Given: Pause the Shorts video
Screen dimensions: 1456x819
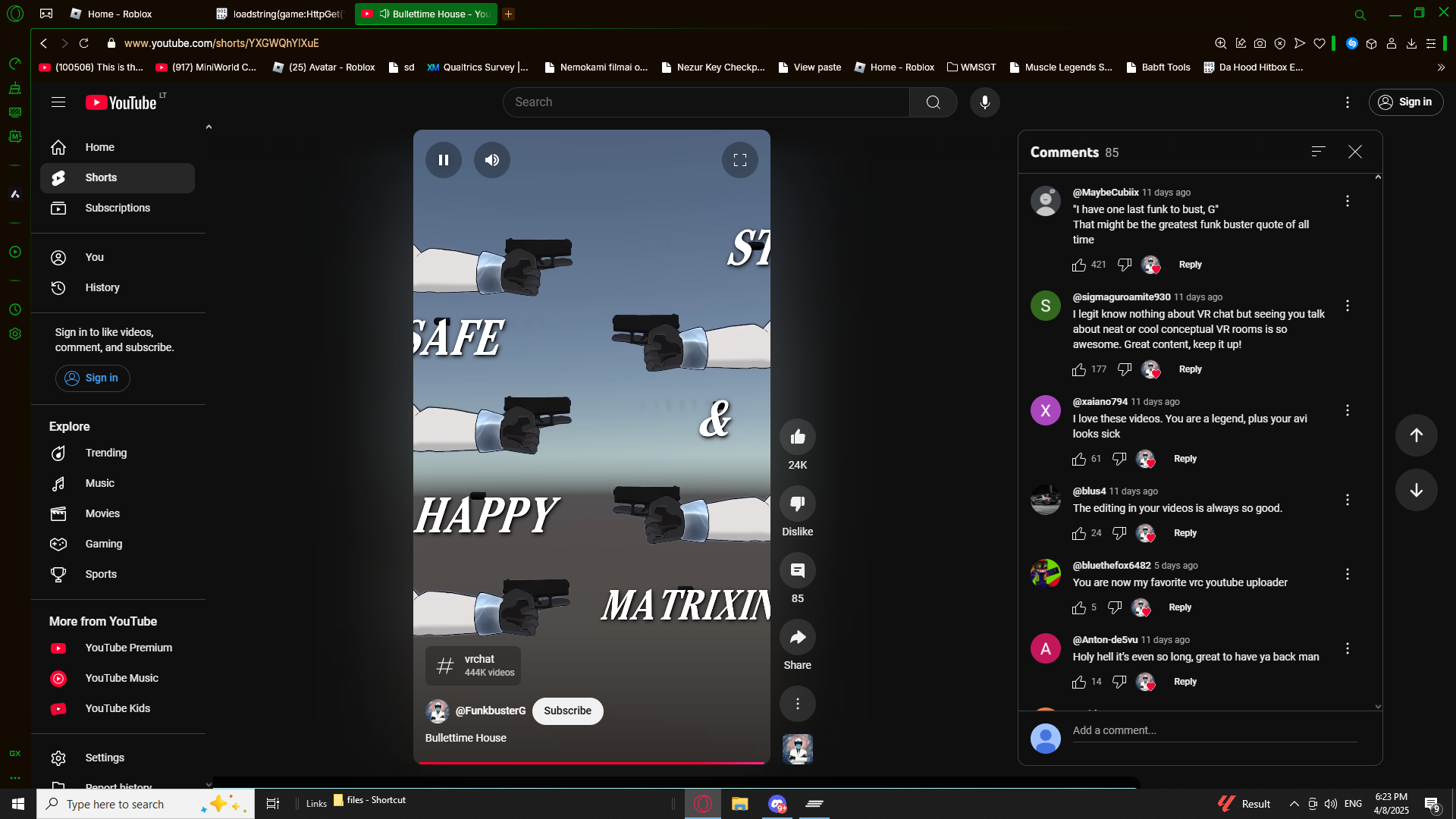Looking at the screenshot, I should 444,160.
